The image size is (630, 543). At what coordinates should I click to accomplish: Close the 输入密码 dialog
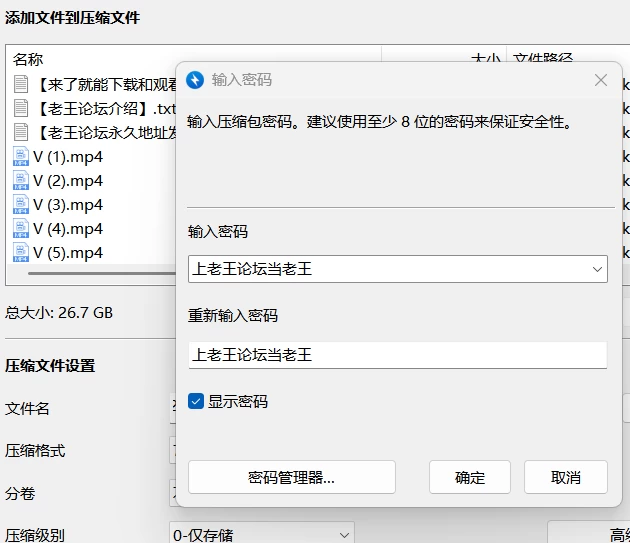pyautogui.click(x=601, y=80)
